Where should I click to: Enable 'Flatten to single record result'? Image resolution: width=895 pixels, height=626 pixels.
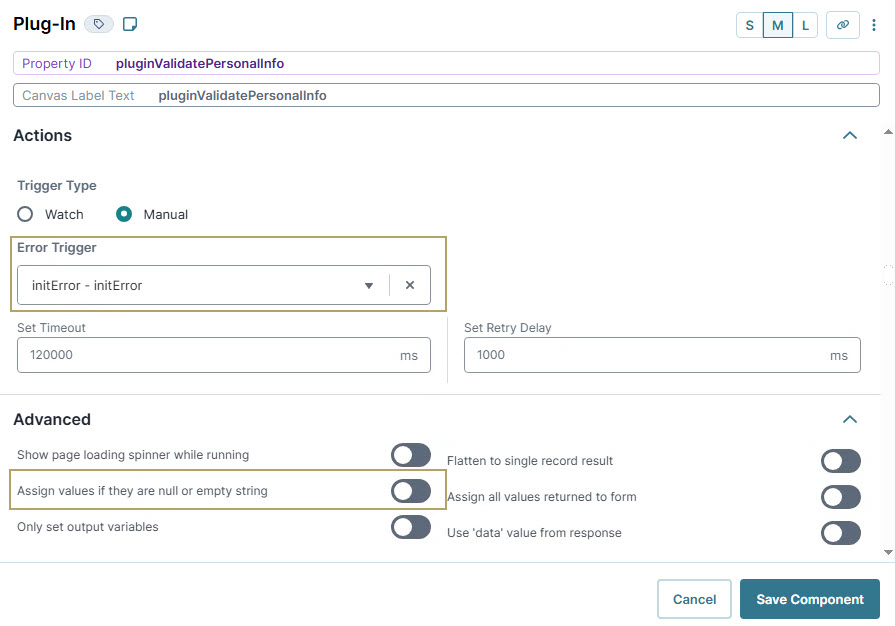pos(841,461)
